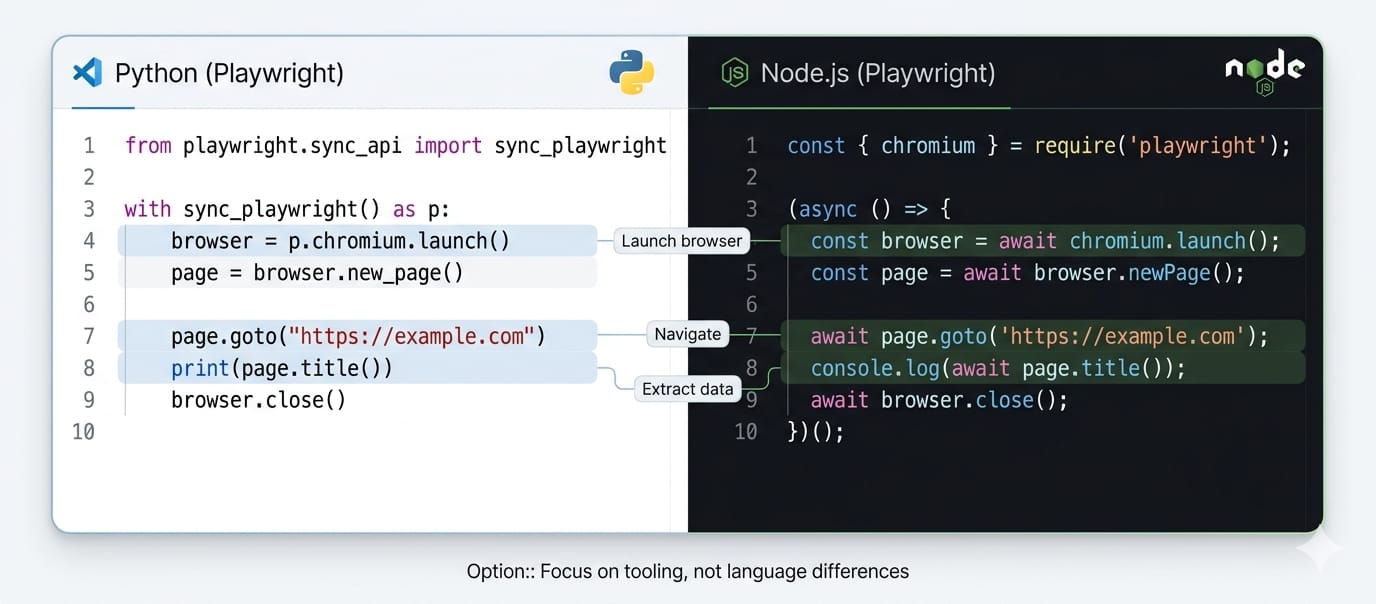The height and width of the screenshot is (604, 1376).
Task: Select line number 1 in the Python editor
Action: 89,146
